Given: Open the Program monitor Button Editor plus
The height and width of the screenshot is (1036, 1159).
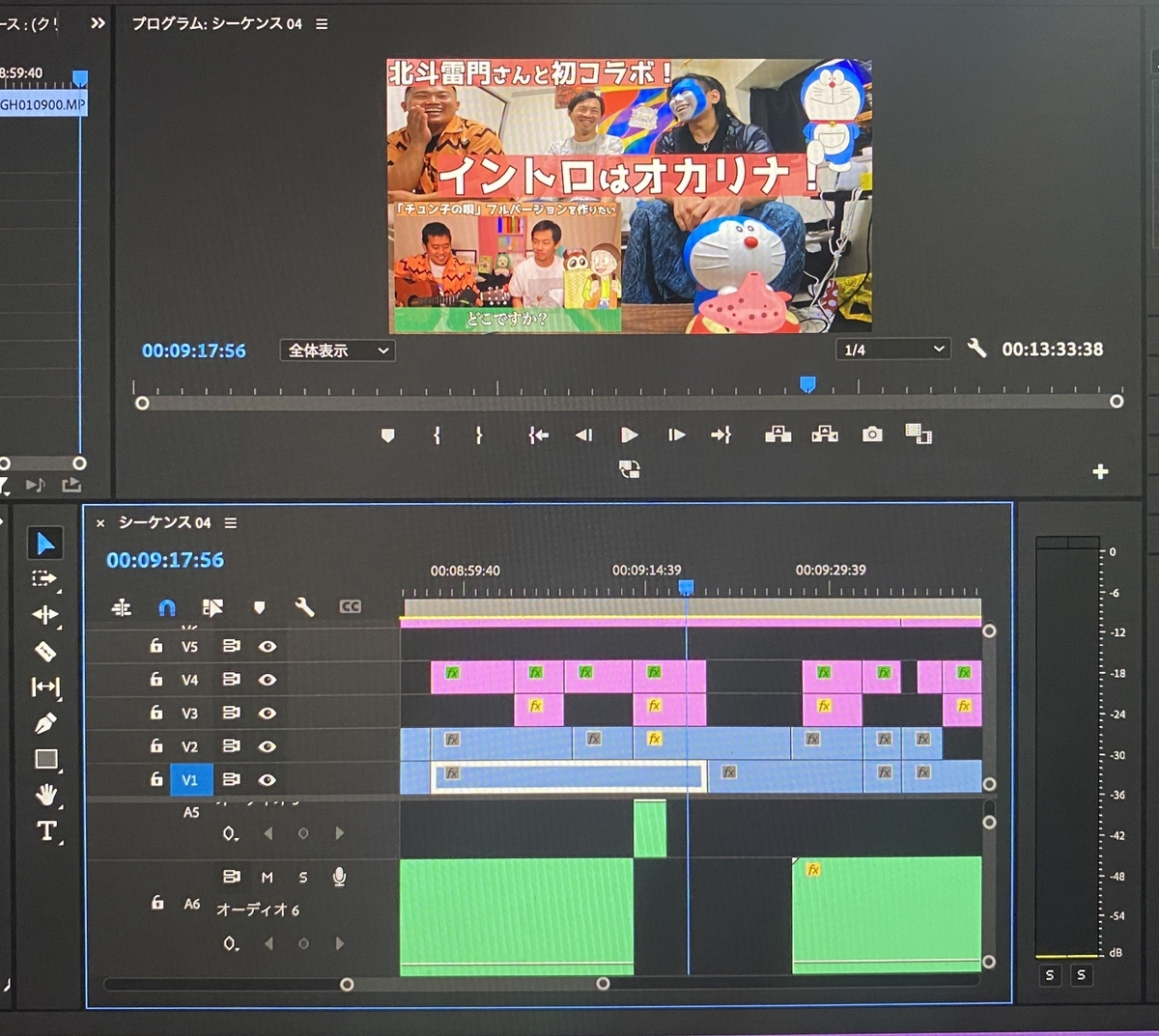Looking at the screenshot, I should (1100, 471).
